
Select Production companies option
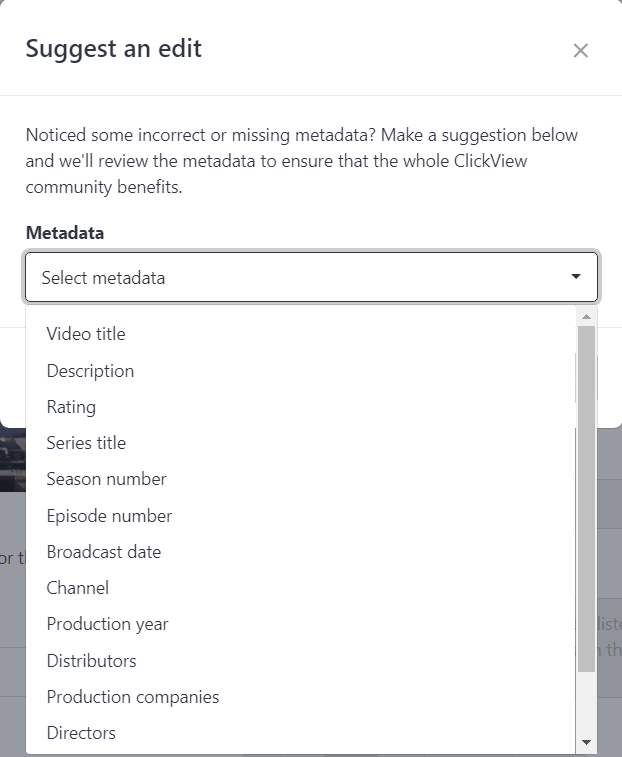301,697
